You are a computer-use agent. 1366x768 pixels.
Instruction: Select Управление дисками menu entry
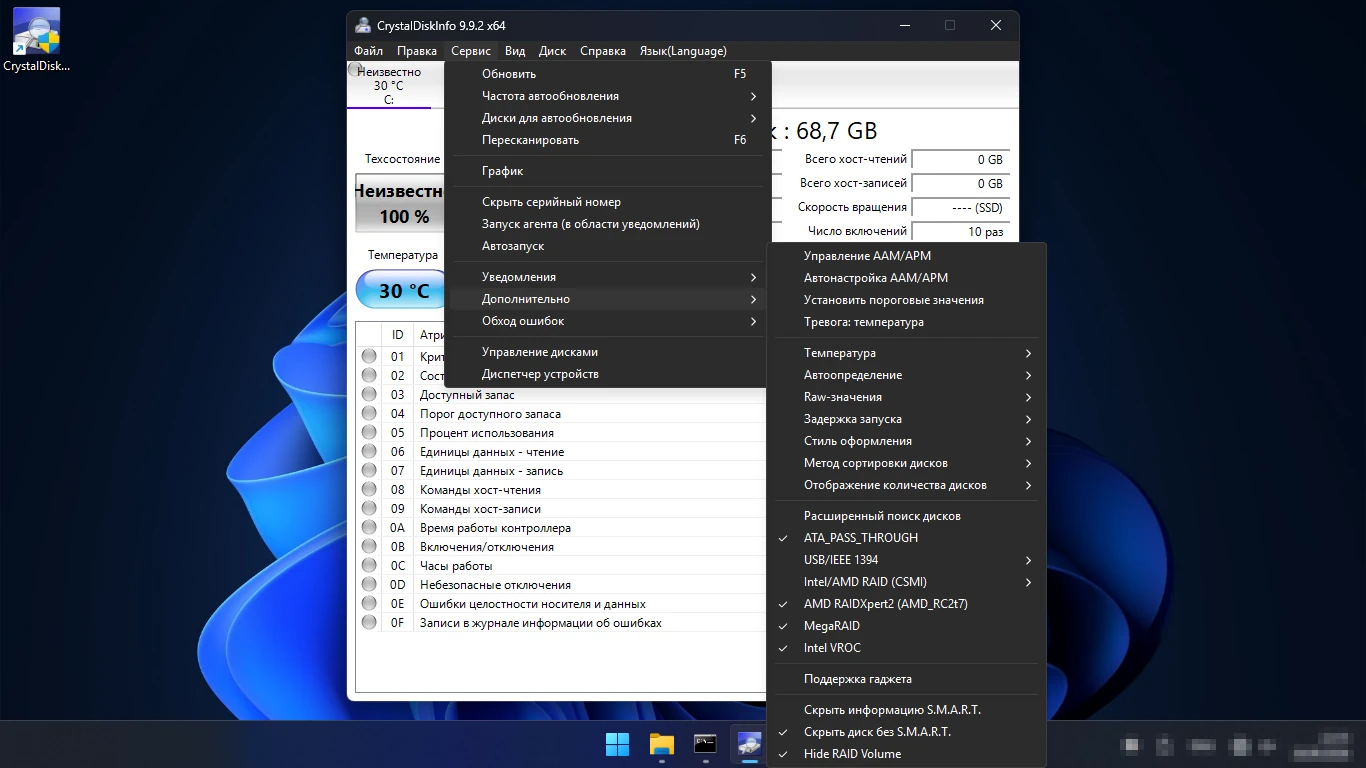[x=608, y=352]
